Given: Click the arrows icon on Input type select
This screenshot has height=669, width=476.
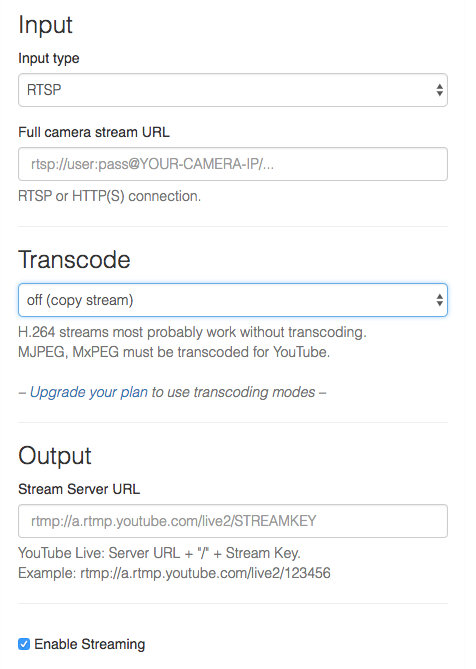Looking at the screenshot, I should [x=439, y=90].
